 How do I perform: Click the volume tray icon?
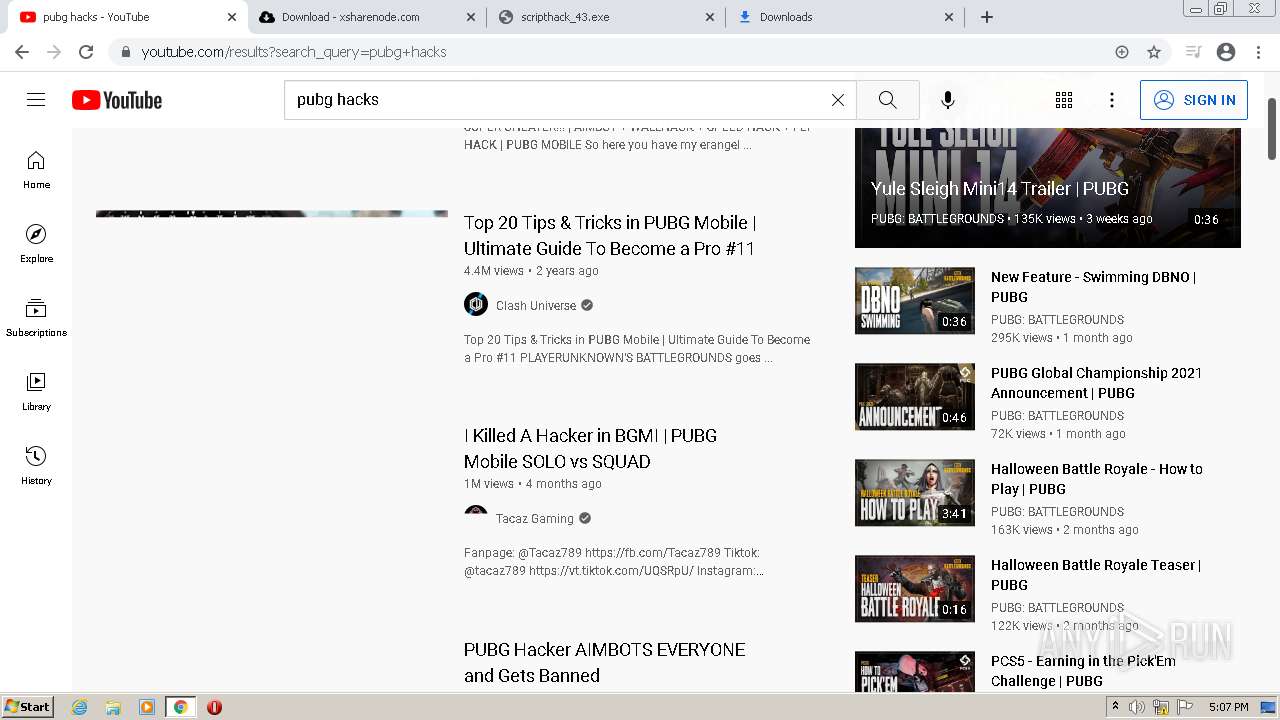1138,707
